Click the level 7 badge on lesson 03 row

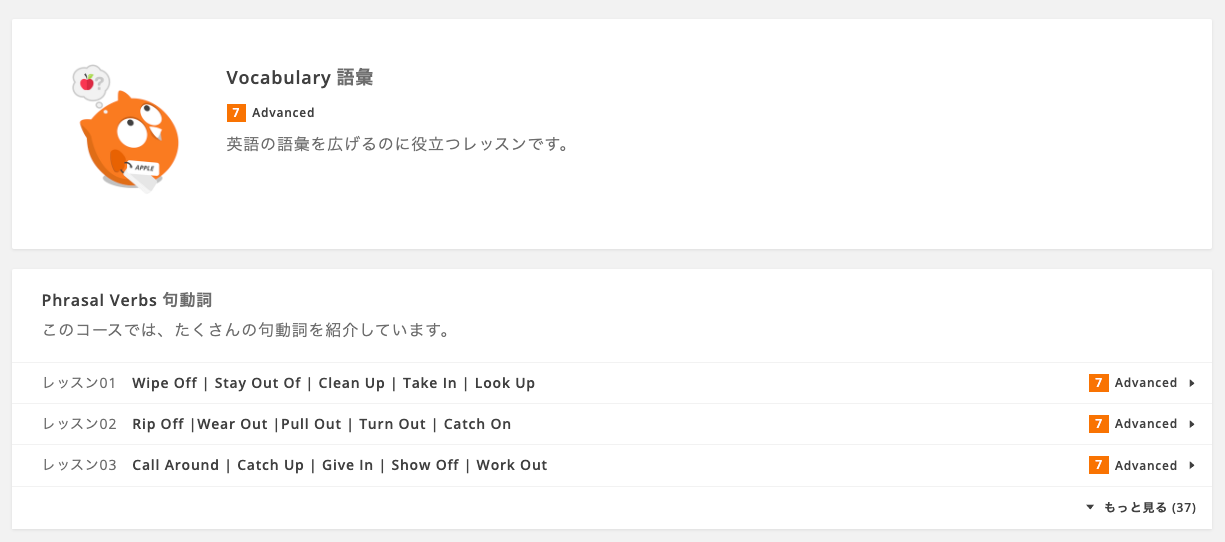pyautogui.click(x=1098, y=465)
